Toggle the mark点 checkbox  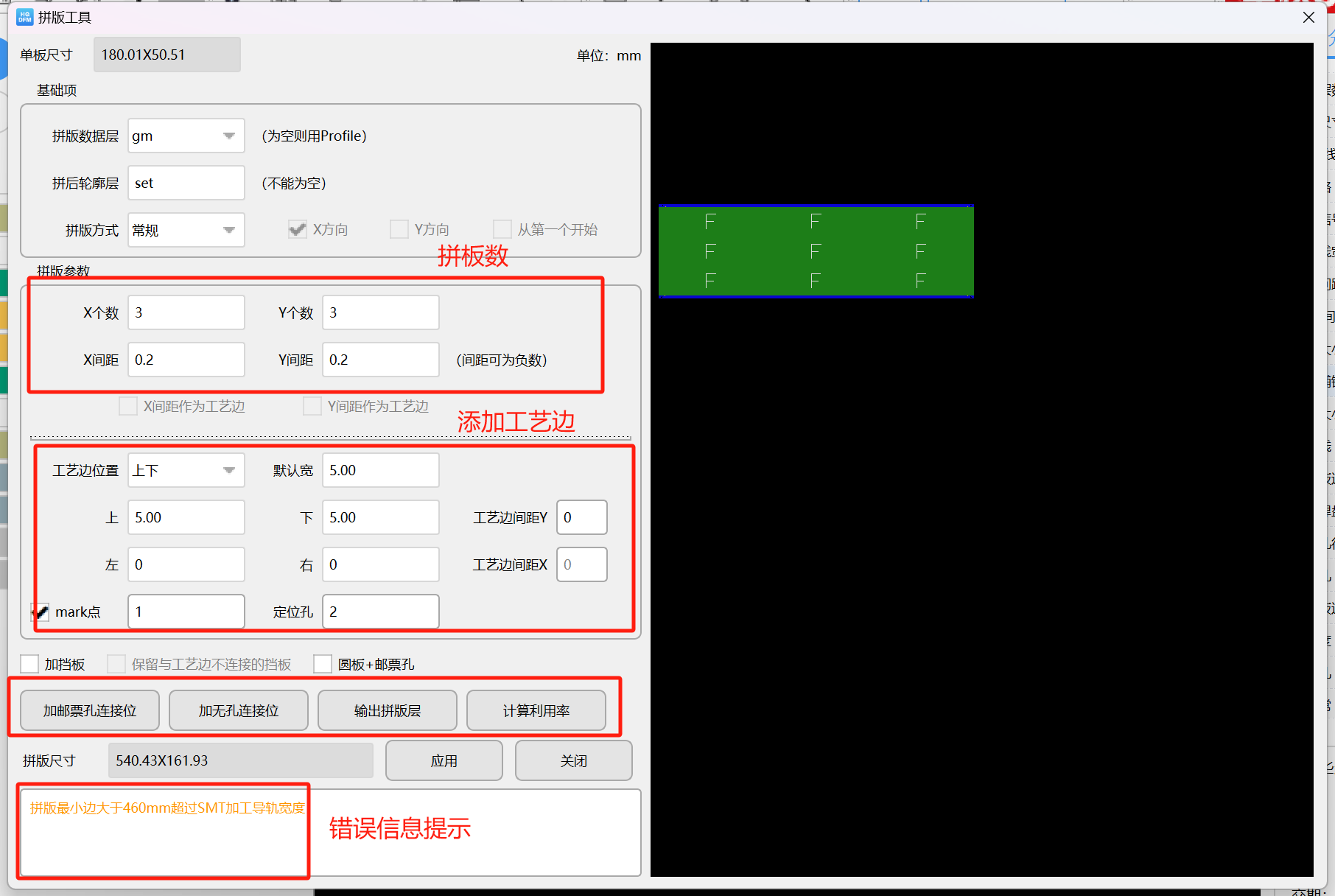pyautogui.click(x=40, y=612)
